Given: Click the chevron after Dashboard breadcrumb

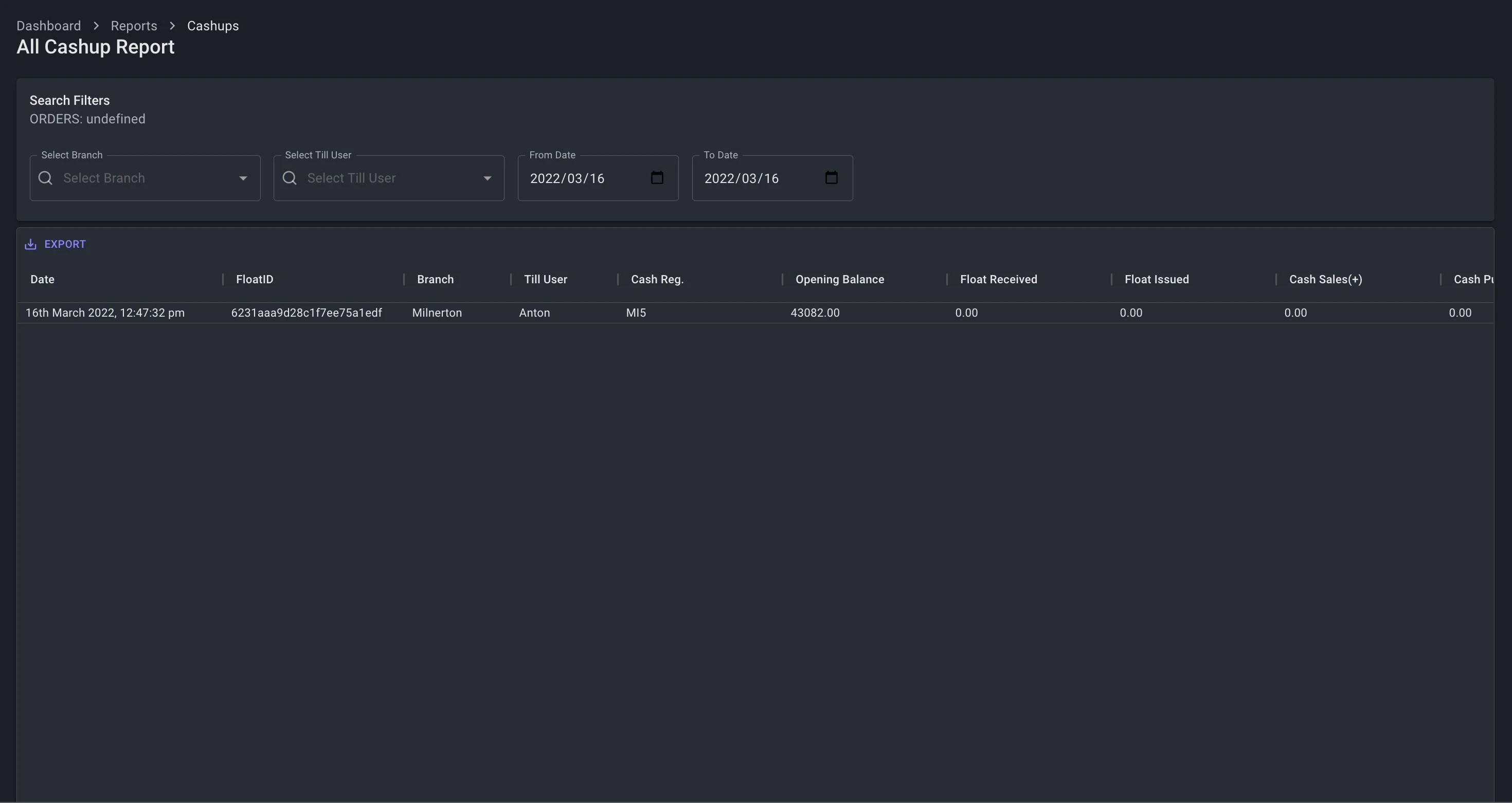Looking at the screenshot, I should pos(96,26).
